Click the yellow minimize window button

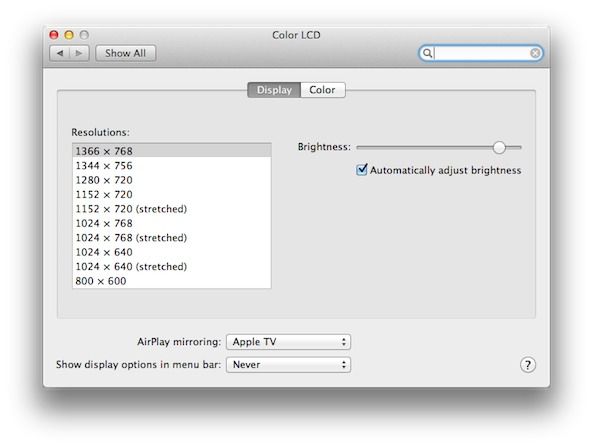click(69, 35)
